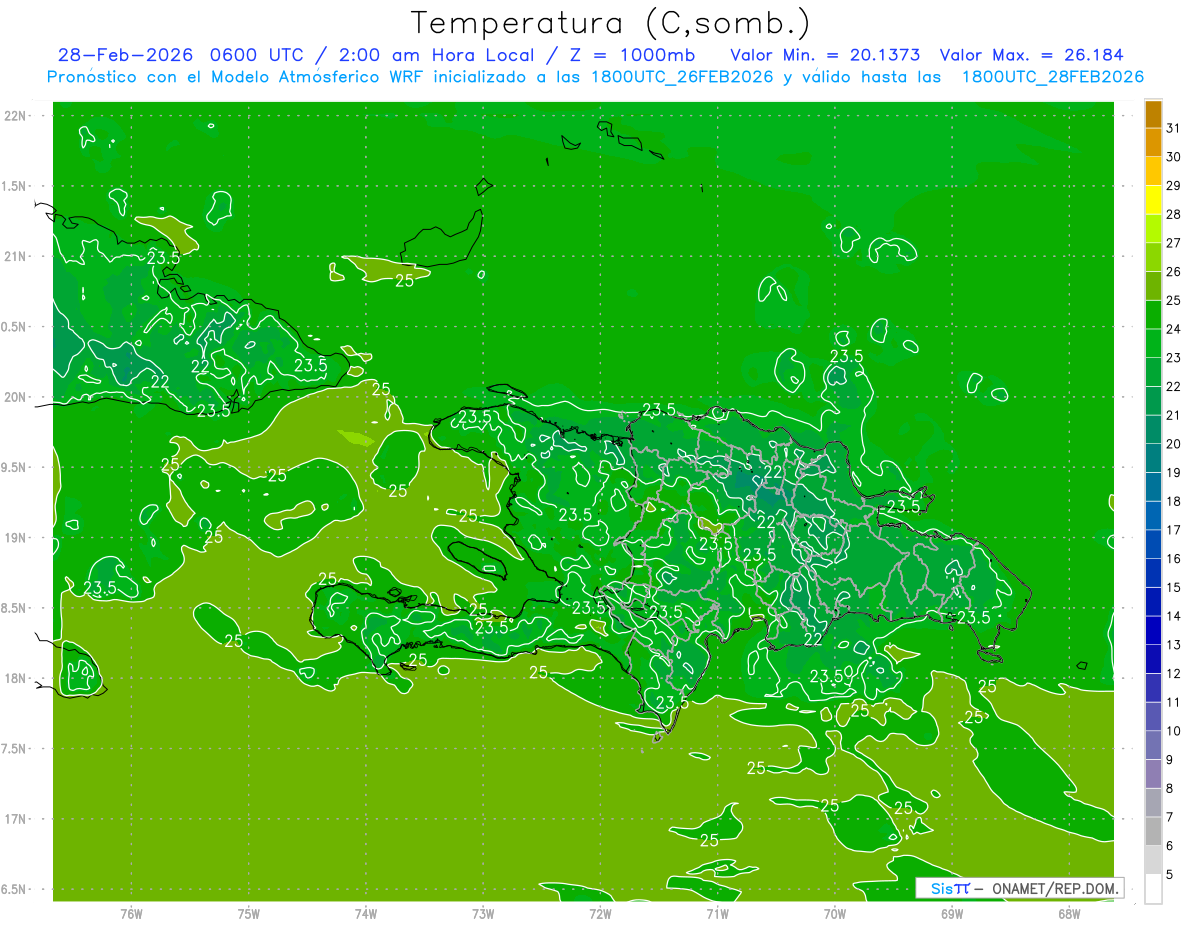
Task: Click color bar label '24'
Action: coord(1174,329)
